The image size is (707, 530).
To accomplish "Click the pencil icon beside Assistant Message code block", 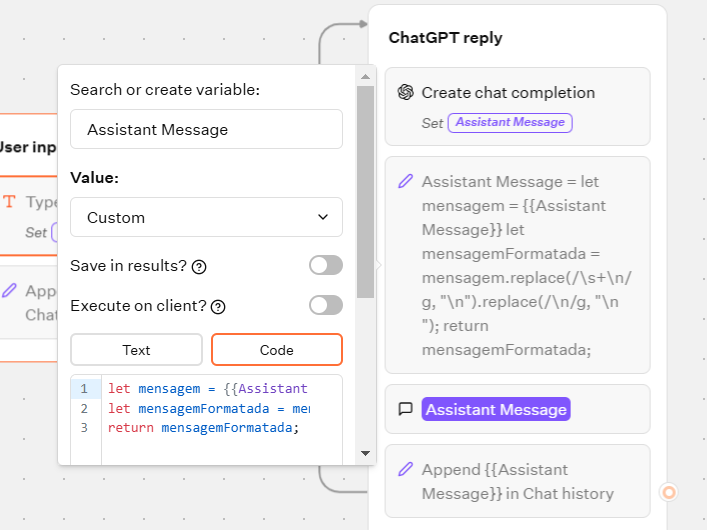I will pos(405,182).
